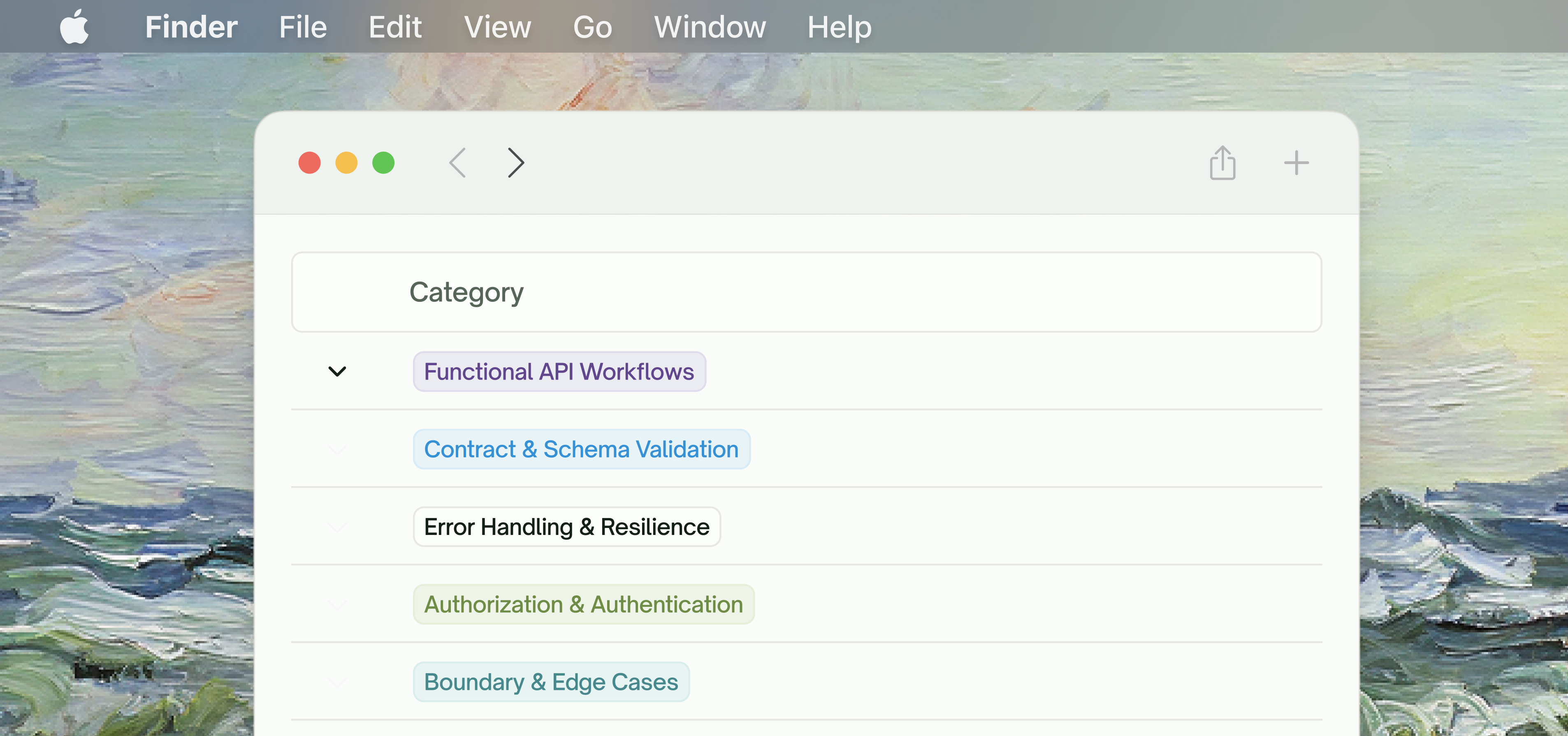Select the Error Handling & Resilience tag
This screenshot has width=1568, height=736.
pos(567,527)
